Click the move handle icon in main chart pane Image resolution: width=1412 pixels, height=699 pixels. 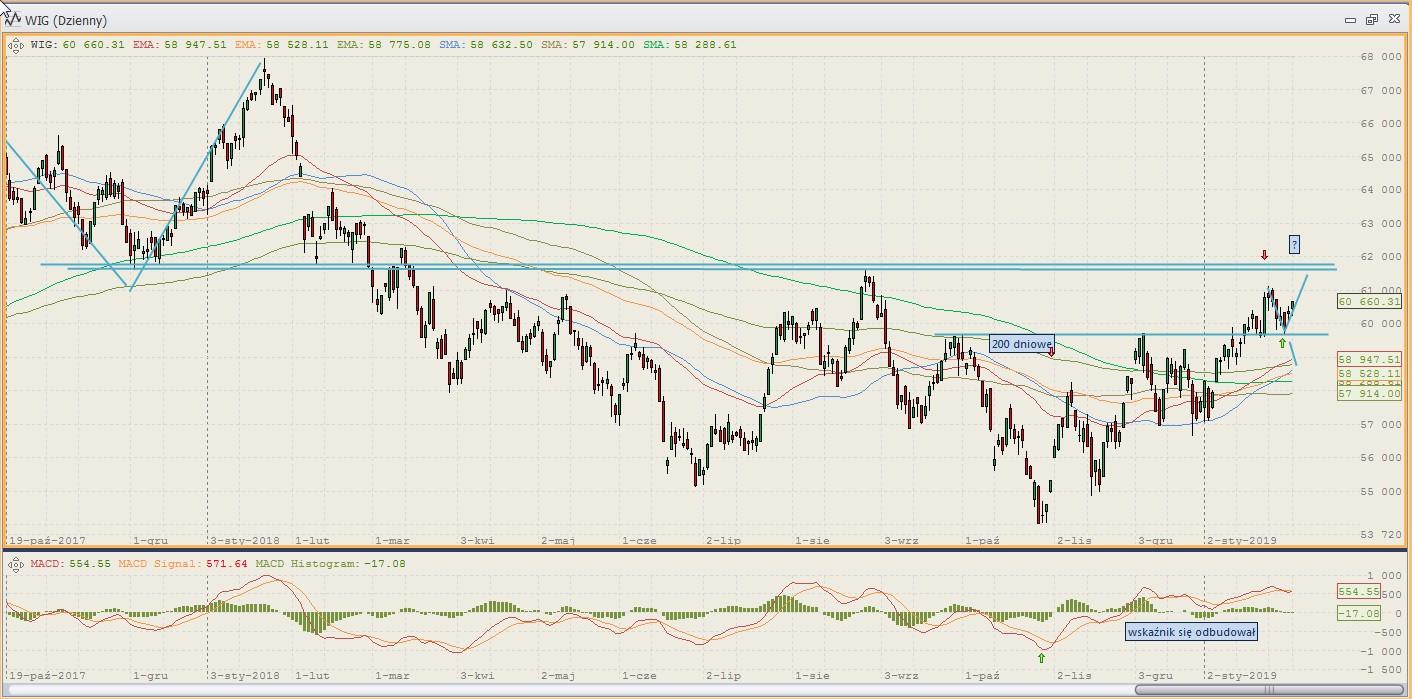(16, 44)
